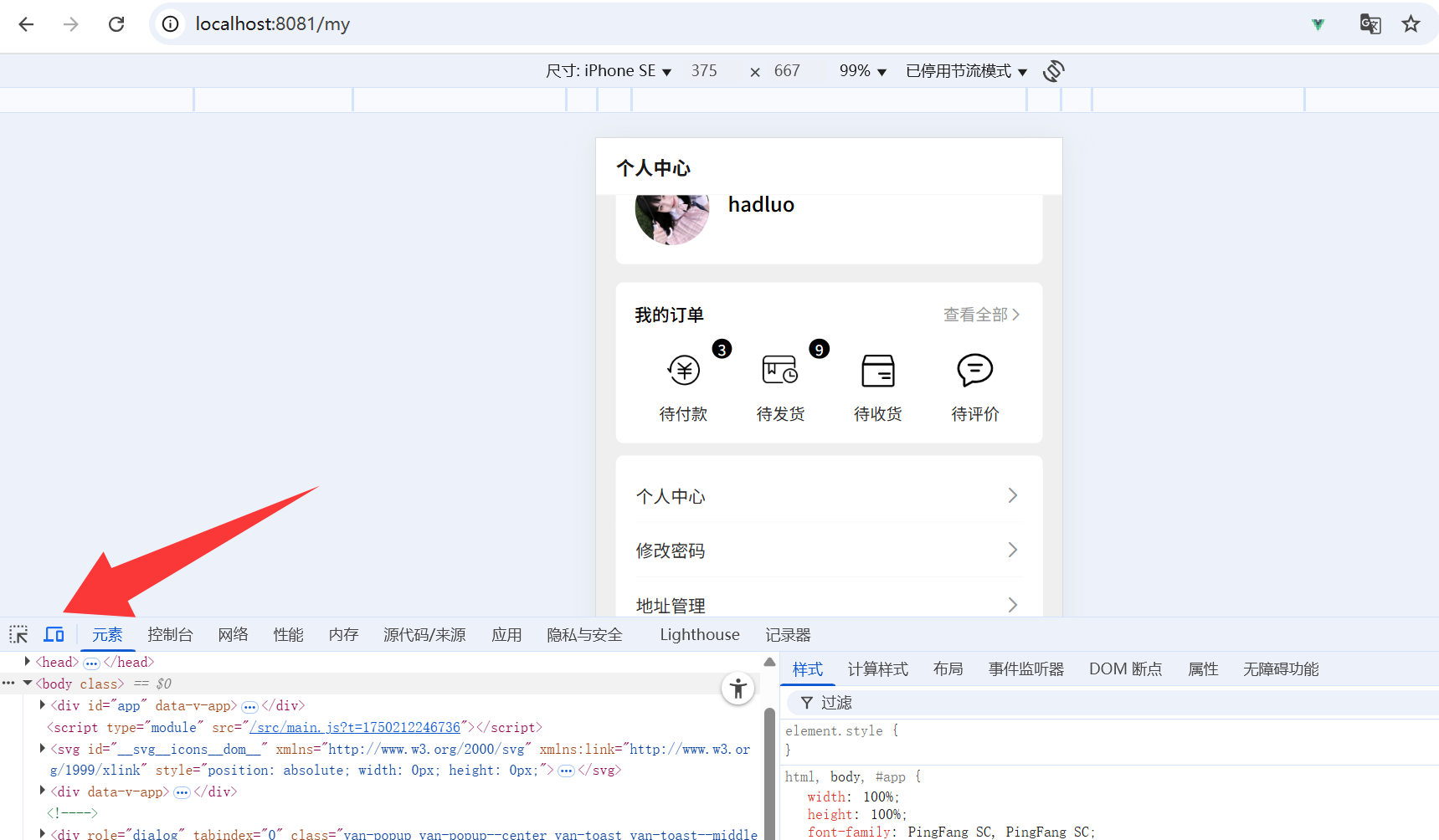This screenshot has height=840, width=1439.
Task: Open the 已停用节流模式 throttling dropdown
Action: click(x=966, y=71)
